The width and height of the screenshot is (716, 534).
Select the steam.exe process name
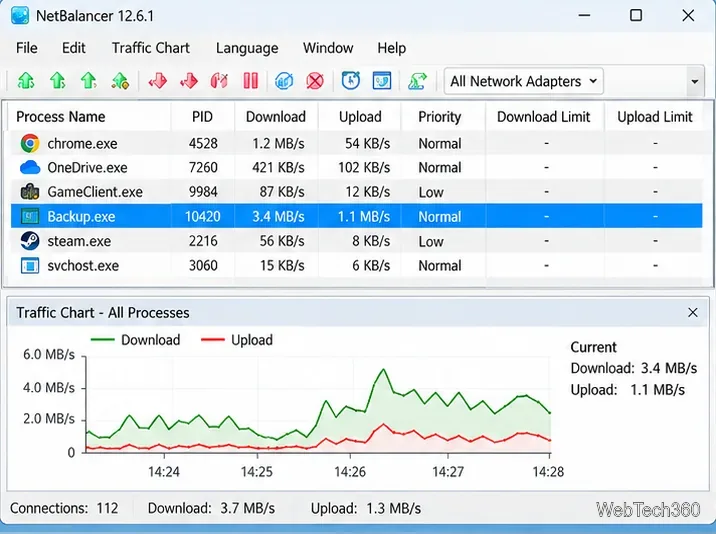point(79,241)
